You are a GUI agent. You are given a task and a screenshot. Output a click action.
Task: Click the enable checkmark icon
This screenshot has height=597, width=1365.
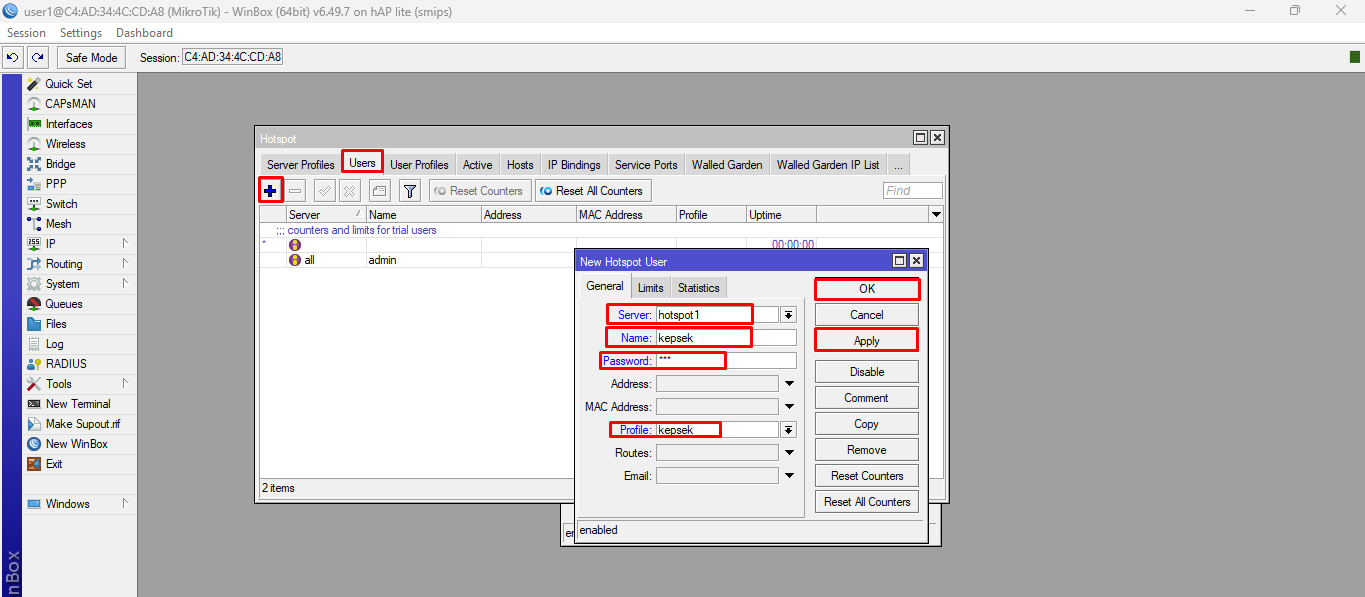[324, 190]
